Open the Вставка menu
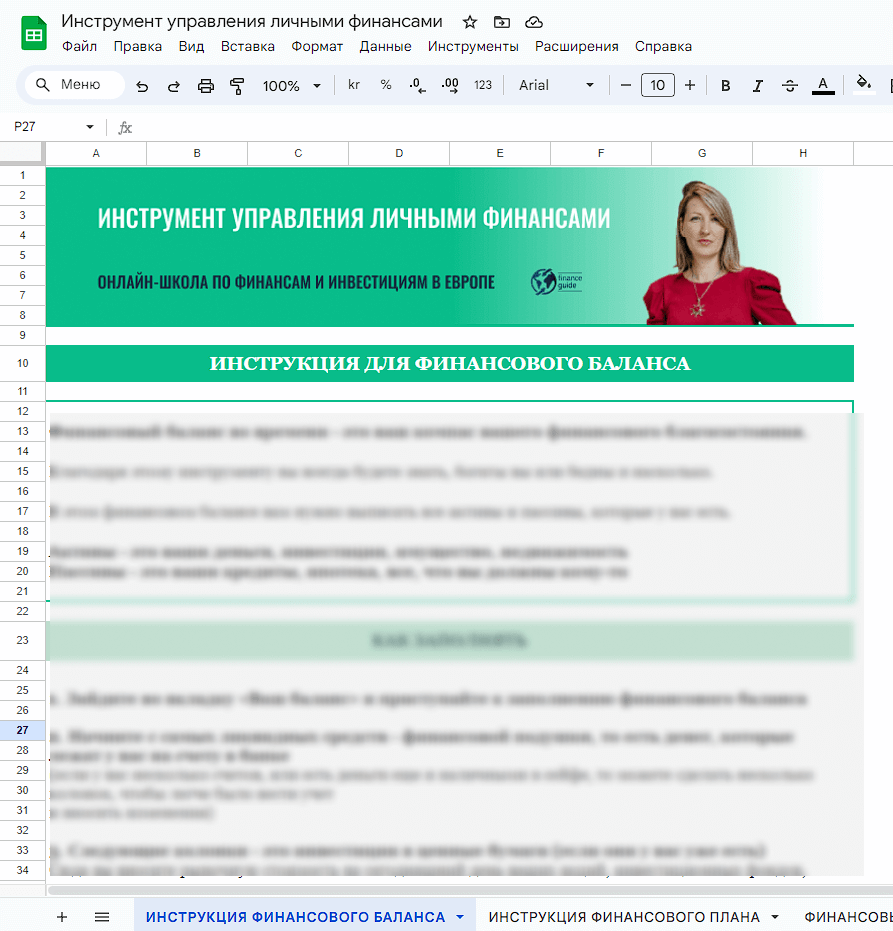The height and width of the screenshot is (931, 893). pos(247,46)
